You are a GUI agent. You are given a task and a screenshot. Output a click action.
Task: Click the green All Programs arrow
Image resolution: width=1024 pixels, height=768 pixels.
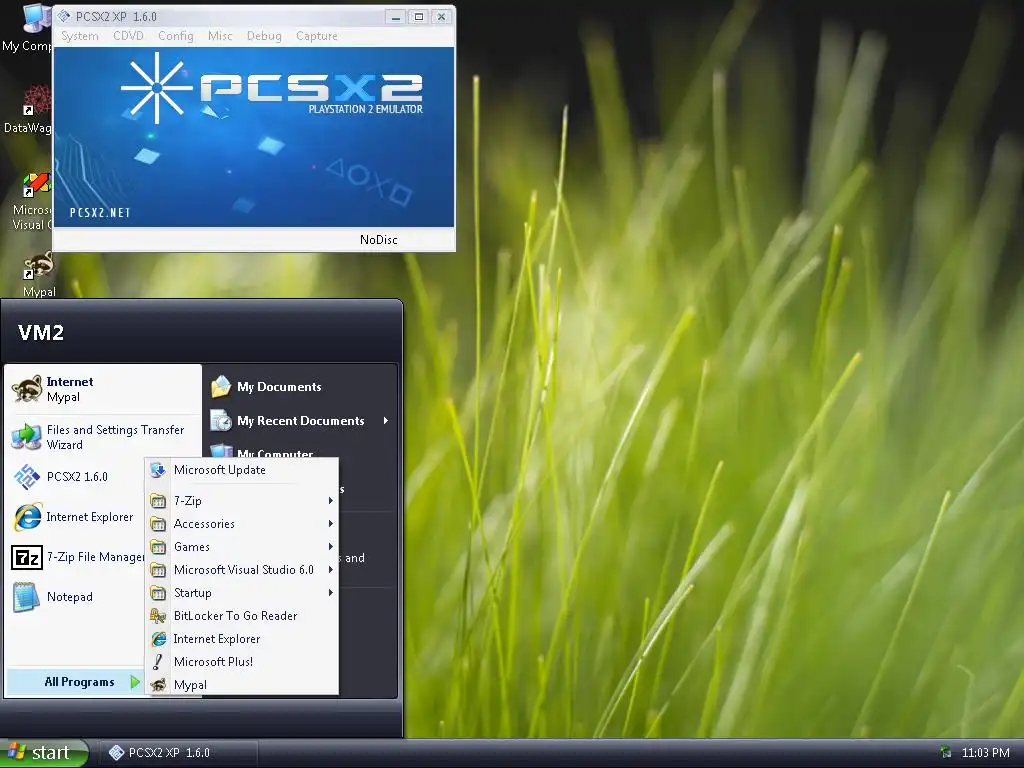pos(135,682)
